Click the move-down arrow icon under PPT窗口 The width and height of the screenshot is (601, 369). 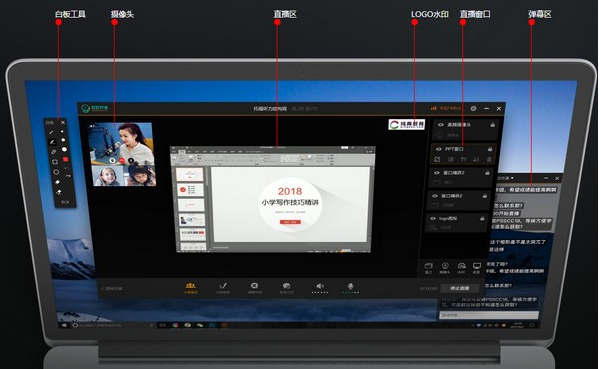(x=476, y=159)
